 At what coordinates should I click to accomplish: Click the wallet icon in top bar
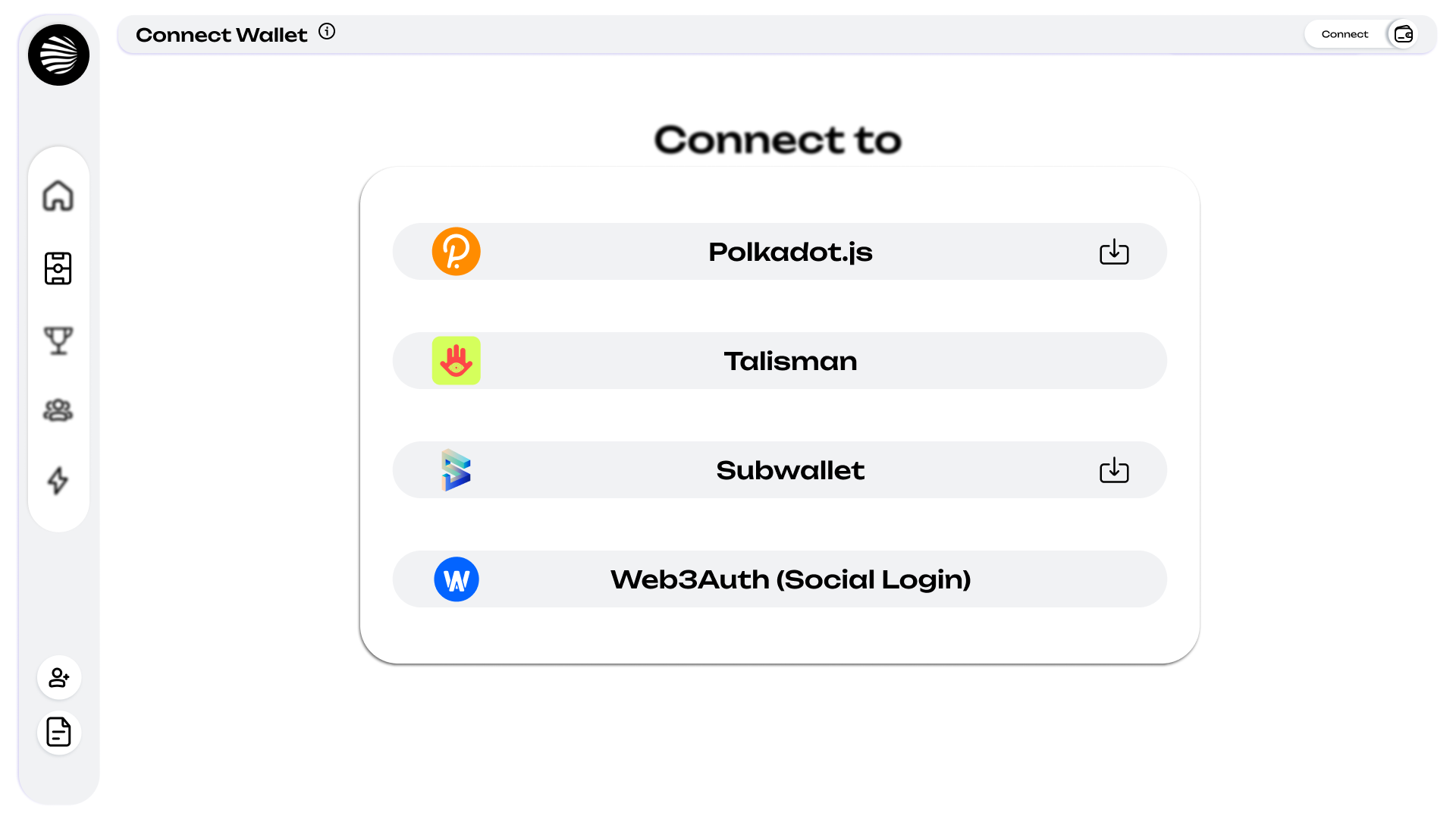(x=1403, y=34)
